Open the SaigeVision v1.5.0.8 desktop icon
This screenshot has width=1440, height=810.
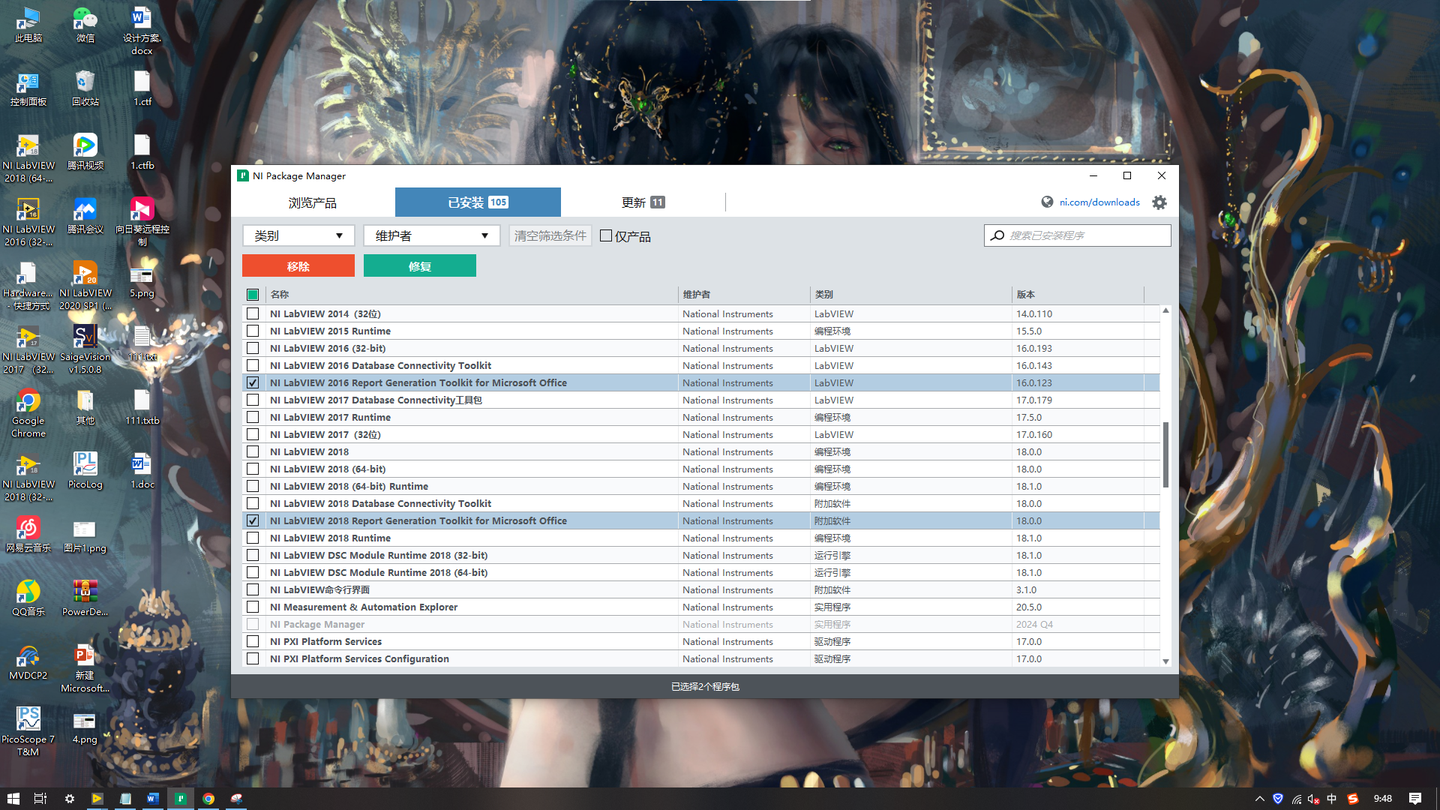(x=85, y=348)
